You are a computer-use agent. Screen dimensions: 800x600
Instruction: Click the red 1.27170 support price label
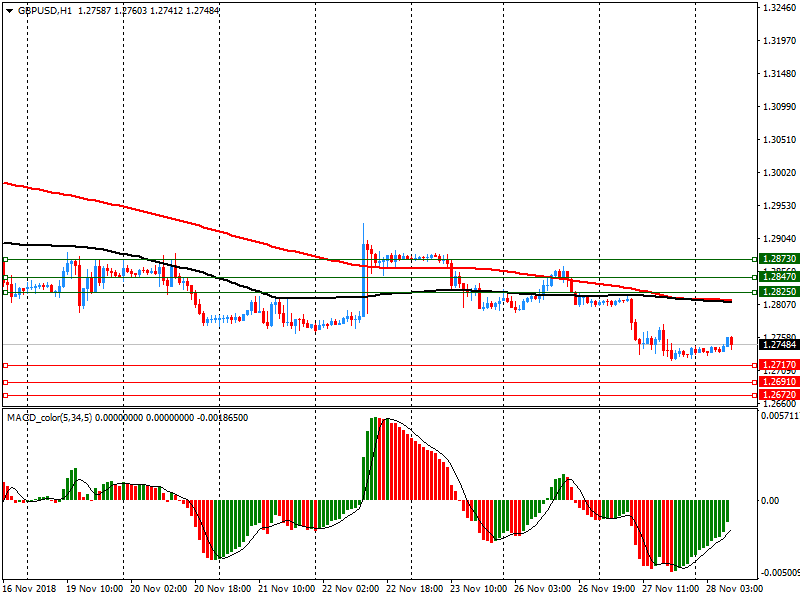777,365
